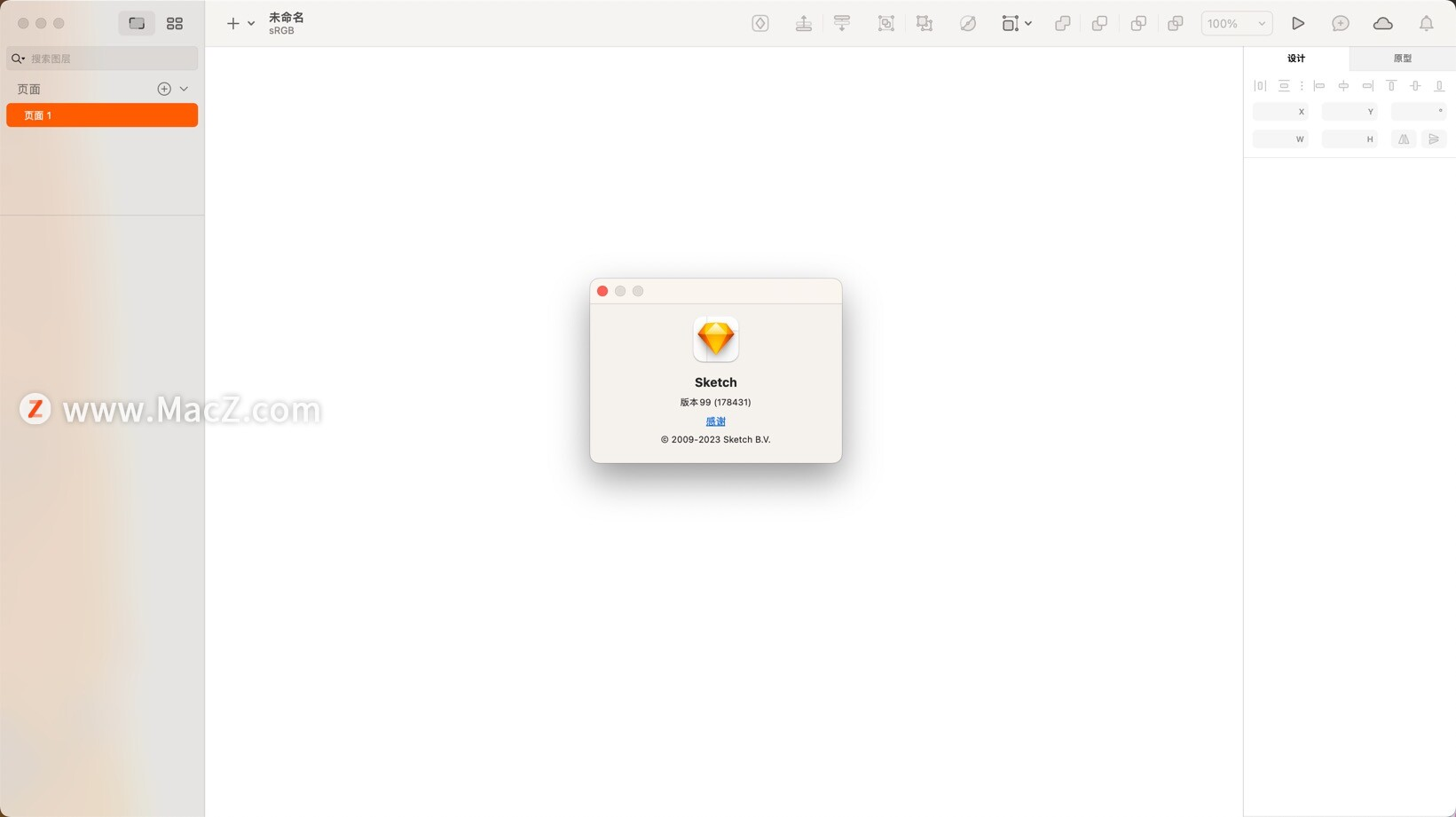The height and width of the screenshot is (817, 1456).
Task: Click Align top edges icon
Action: pos(1391,86)
